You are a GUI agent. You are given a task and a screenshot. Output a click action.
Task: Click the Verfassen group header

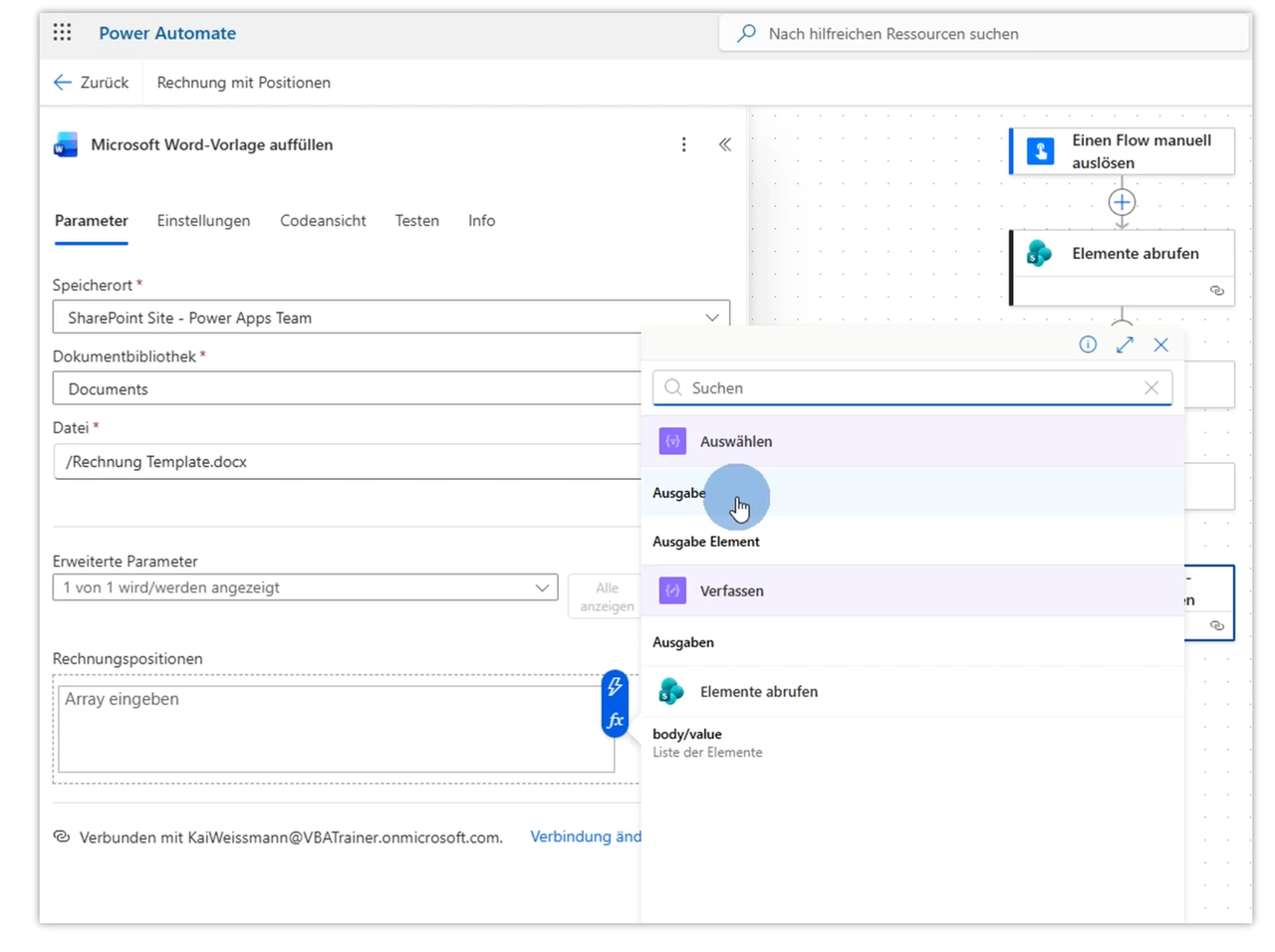pos(912,591)
